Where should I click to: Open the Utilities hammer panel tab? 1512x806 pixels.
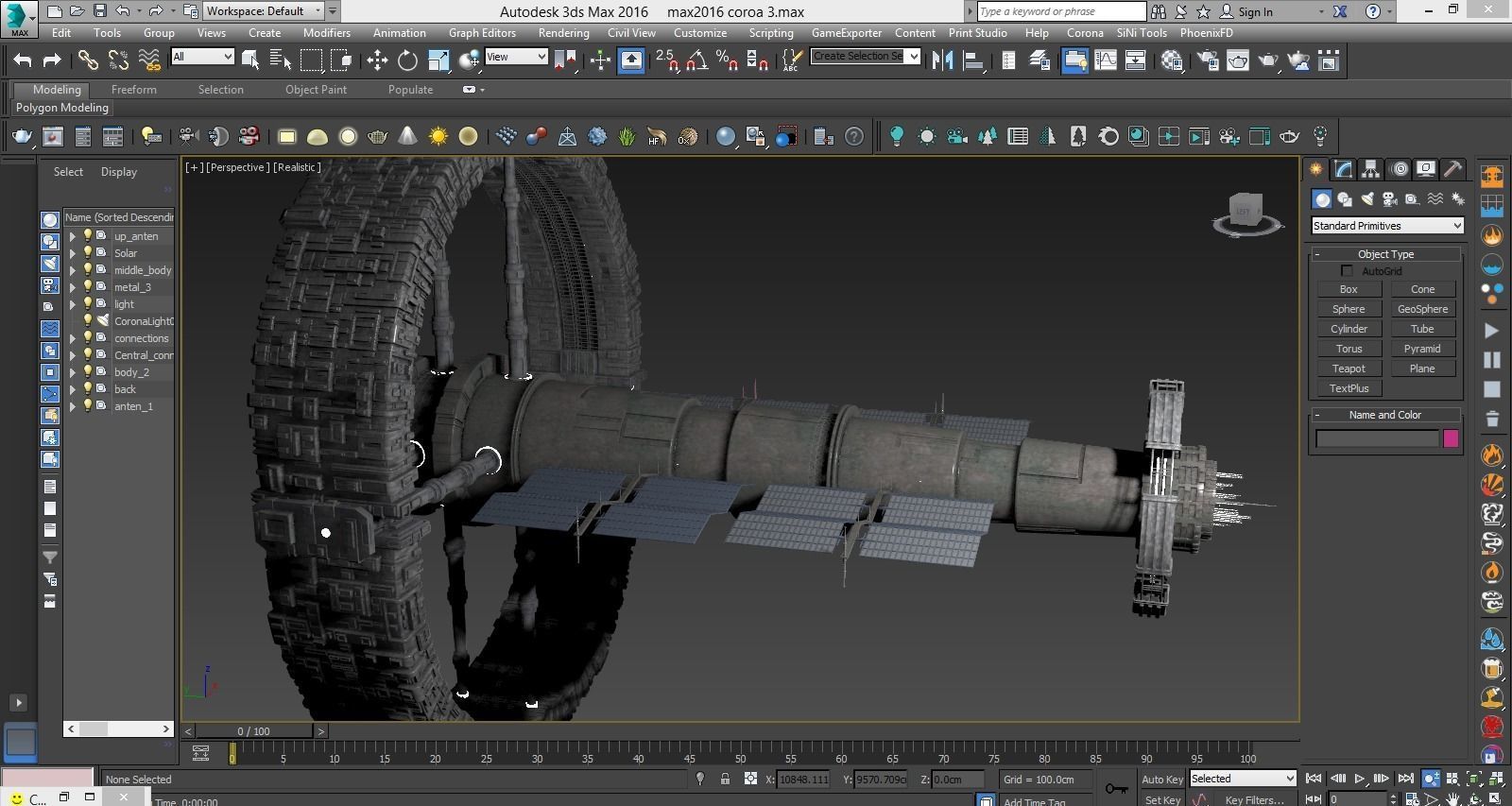click(x=1453, y=169)
